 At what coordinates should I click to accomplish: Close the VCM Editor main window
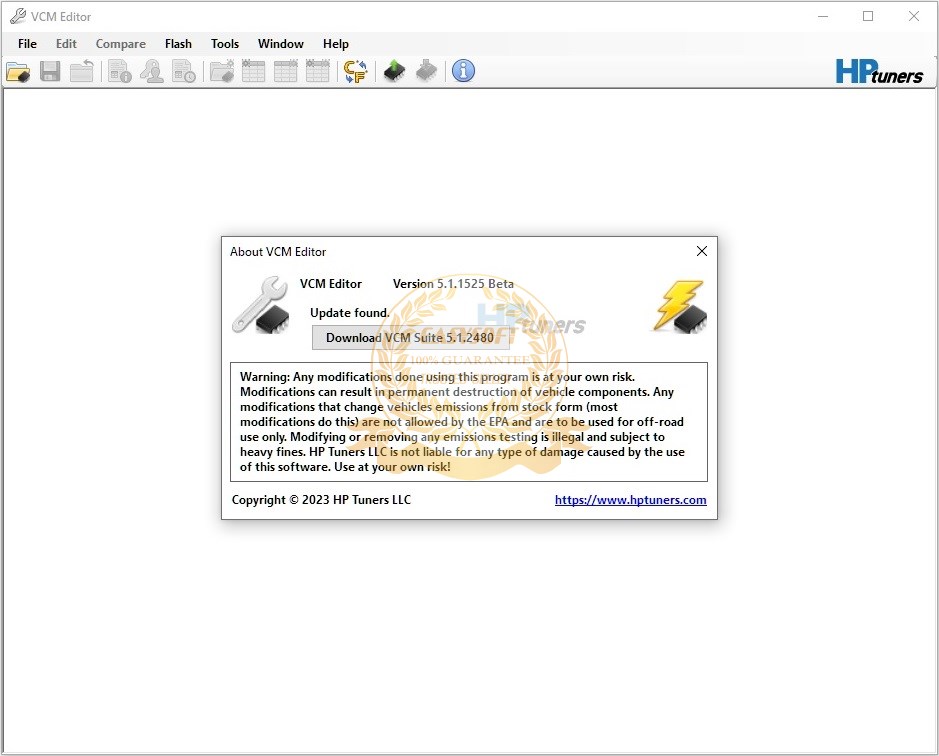[x=913, y=16]
